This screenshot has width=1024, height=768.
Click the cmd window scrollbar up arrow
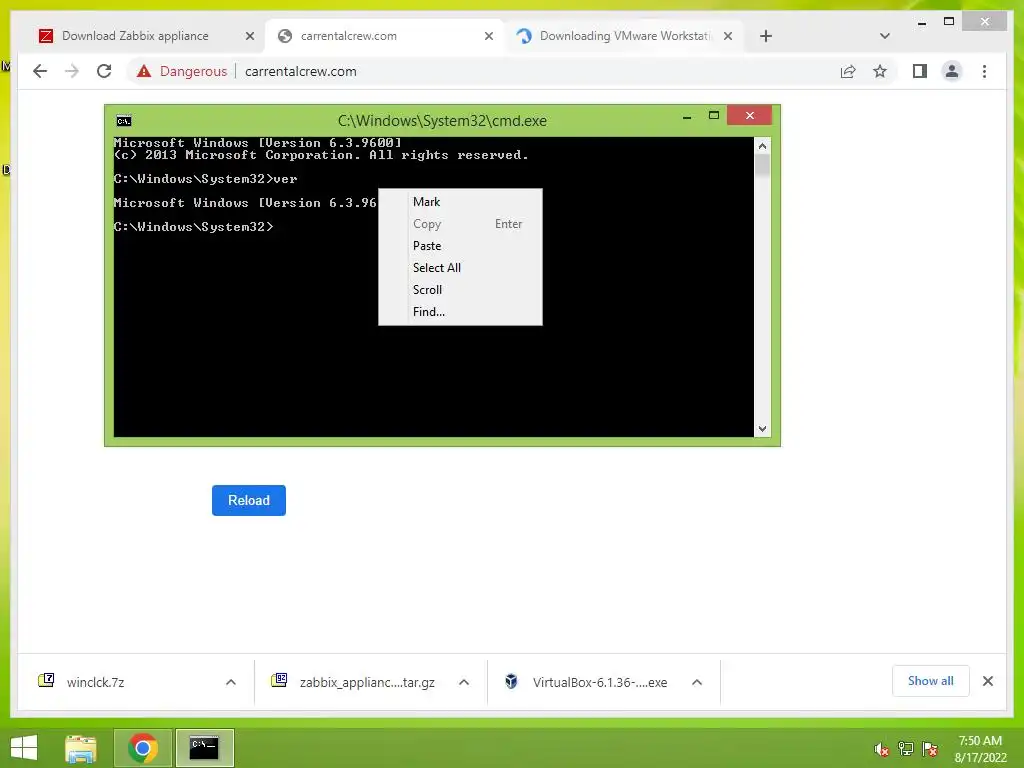point(762,146)
